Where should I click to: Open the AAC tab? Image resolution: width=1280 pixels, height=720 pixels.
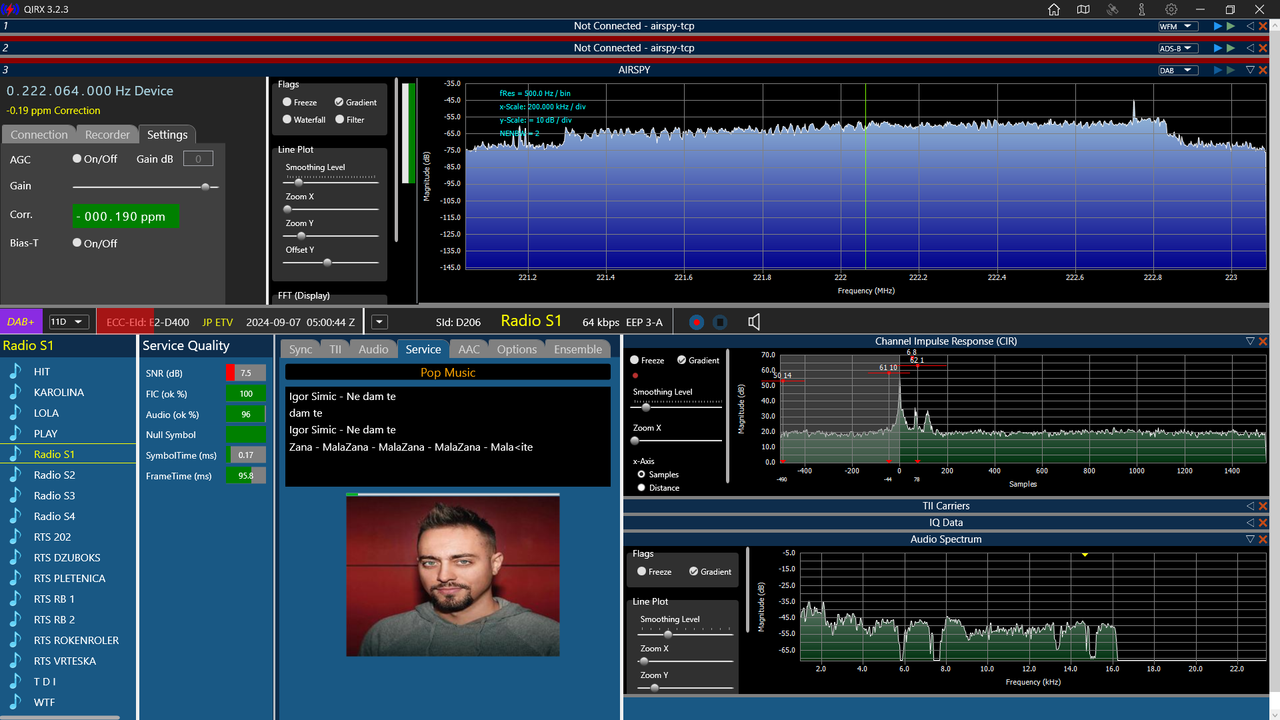tap(469, 349)
